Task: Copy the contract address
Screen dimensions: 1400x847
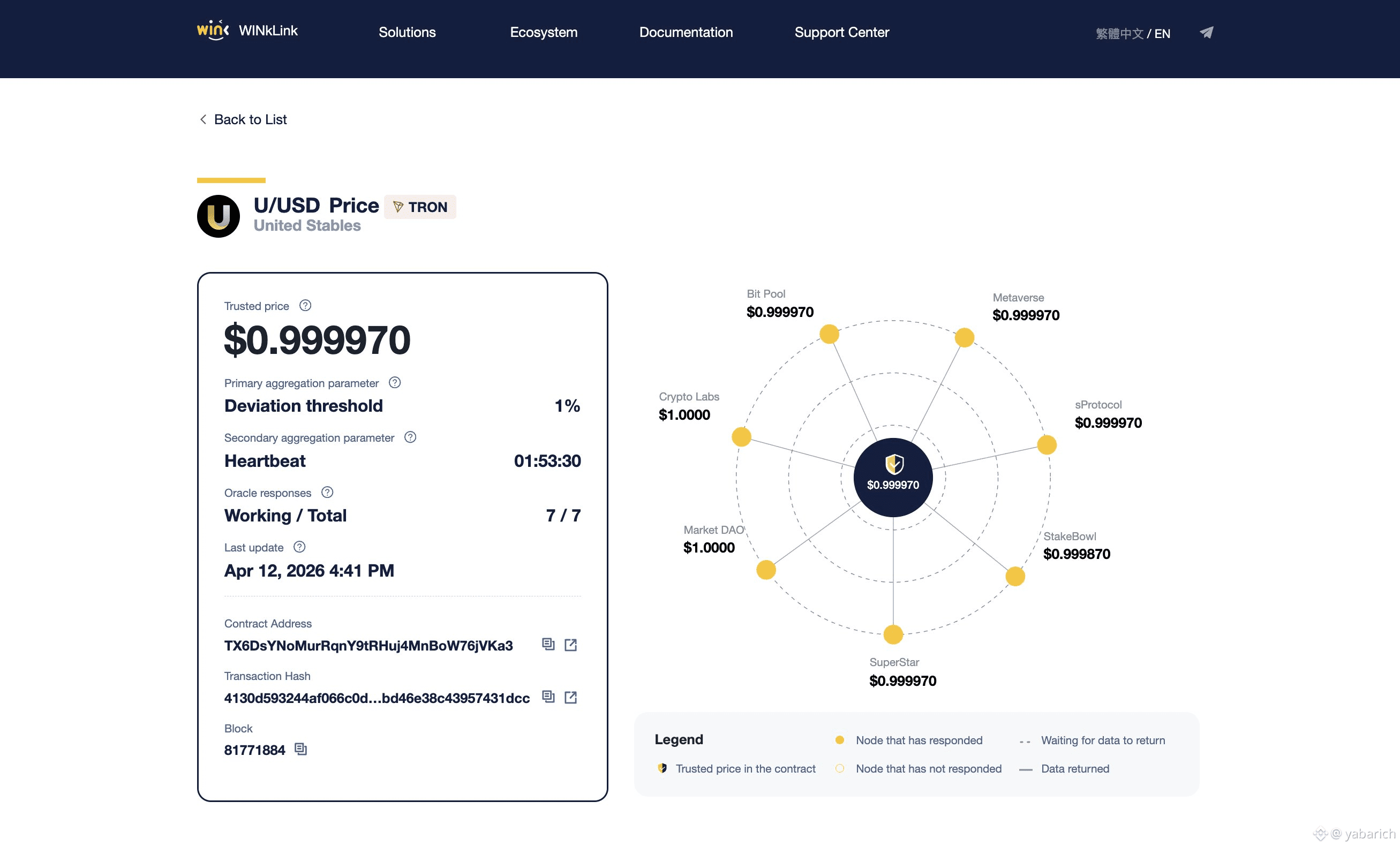Action: coord(548,644)
